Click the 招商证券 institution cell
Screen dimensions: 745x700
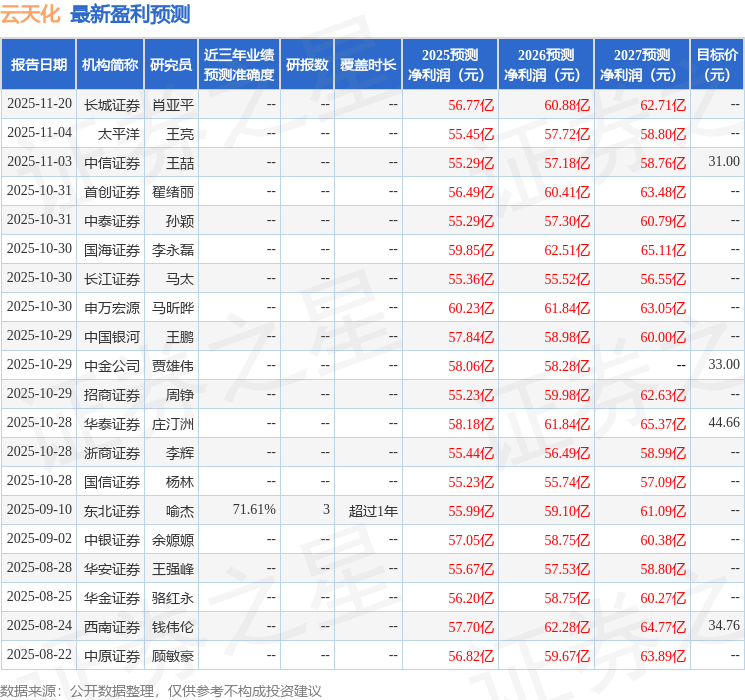(x=112, y=394)
